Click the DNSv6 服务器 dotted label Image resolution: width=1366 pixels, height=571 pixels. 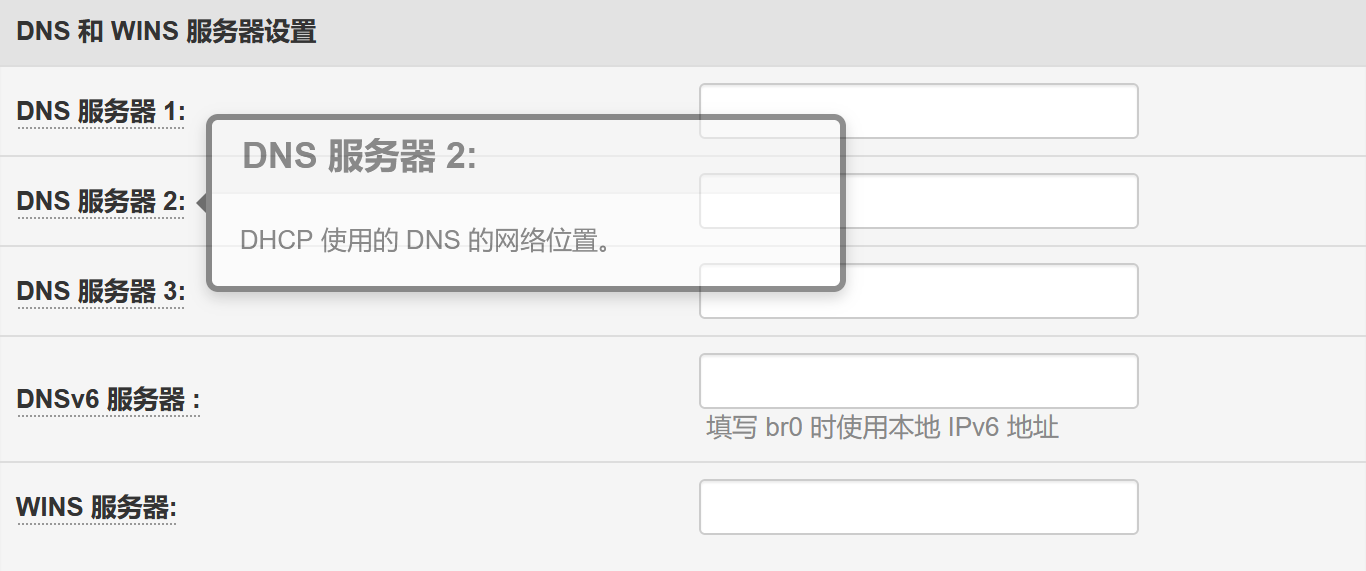pos(108,400)
